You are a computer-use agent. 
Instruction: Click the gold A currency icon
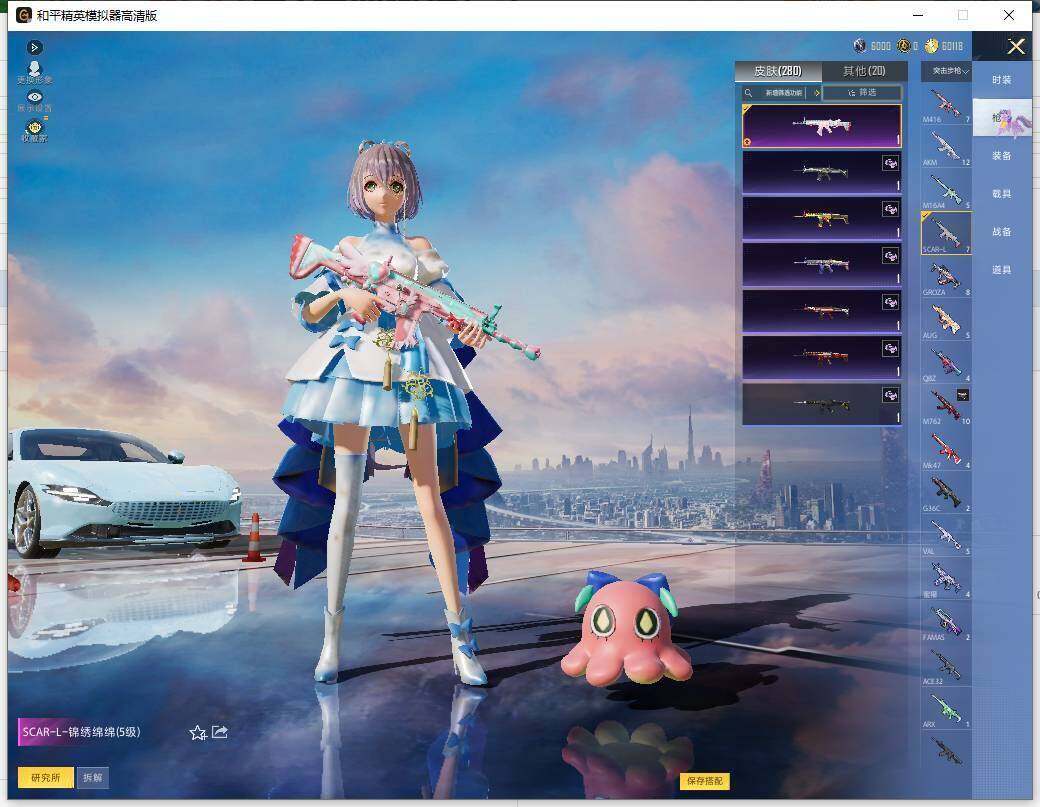903,46
